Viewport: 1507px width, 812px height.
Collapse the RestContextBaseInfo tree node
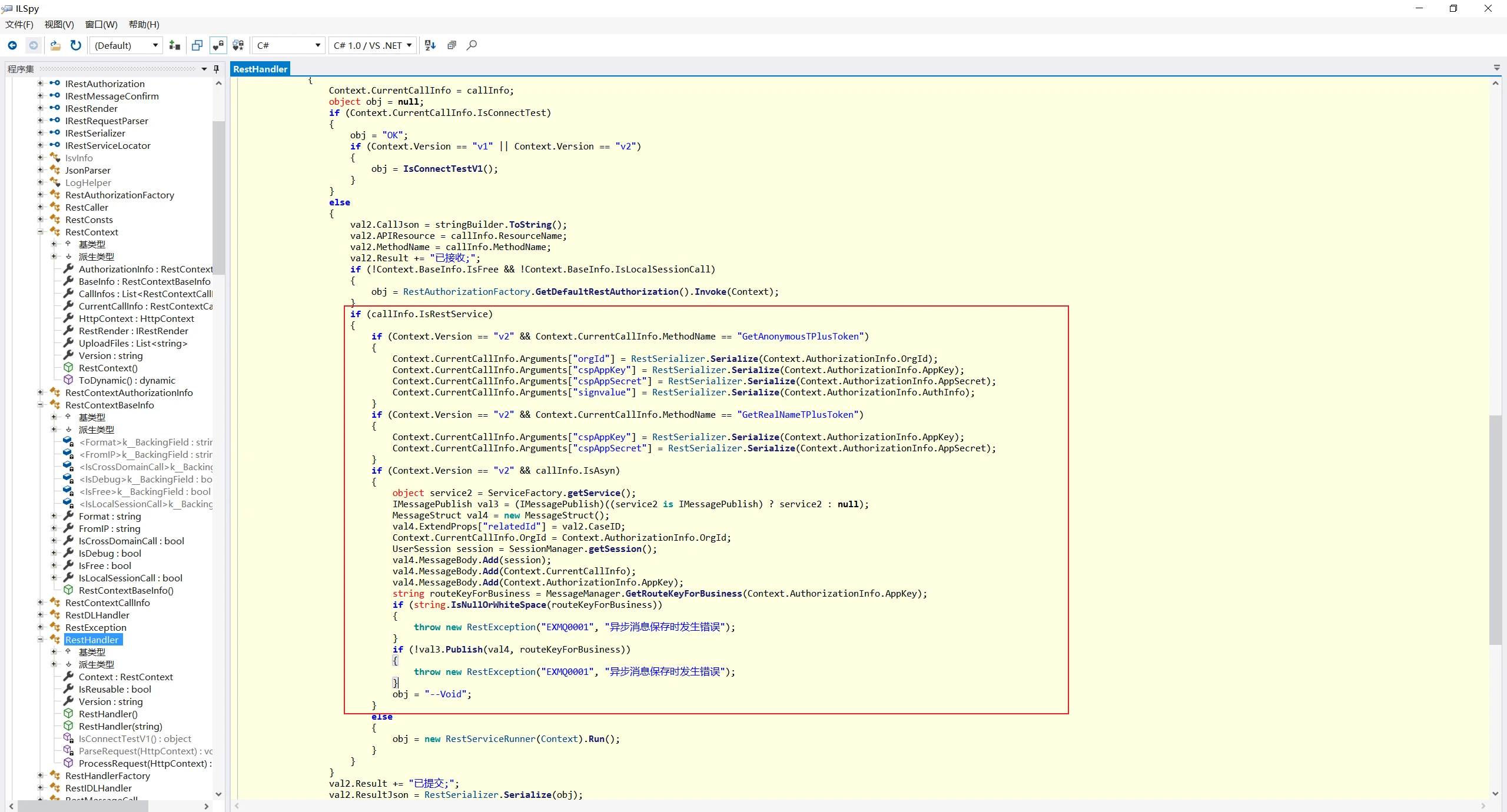[41, 405]
